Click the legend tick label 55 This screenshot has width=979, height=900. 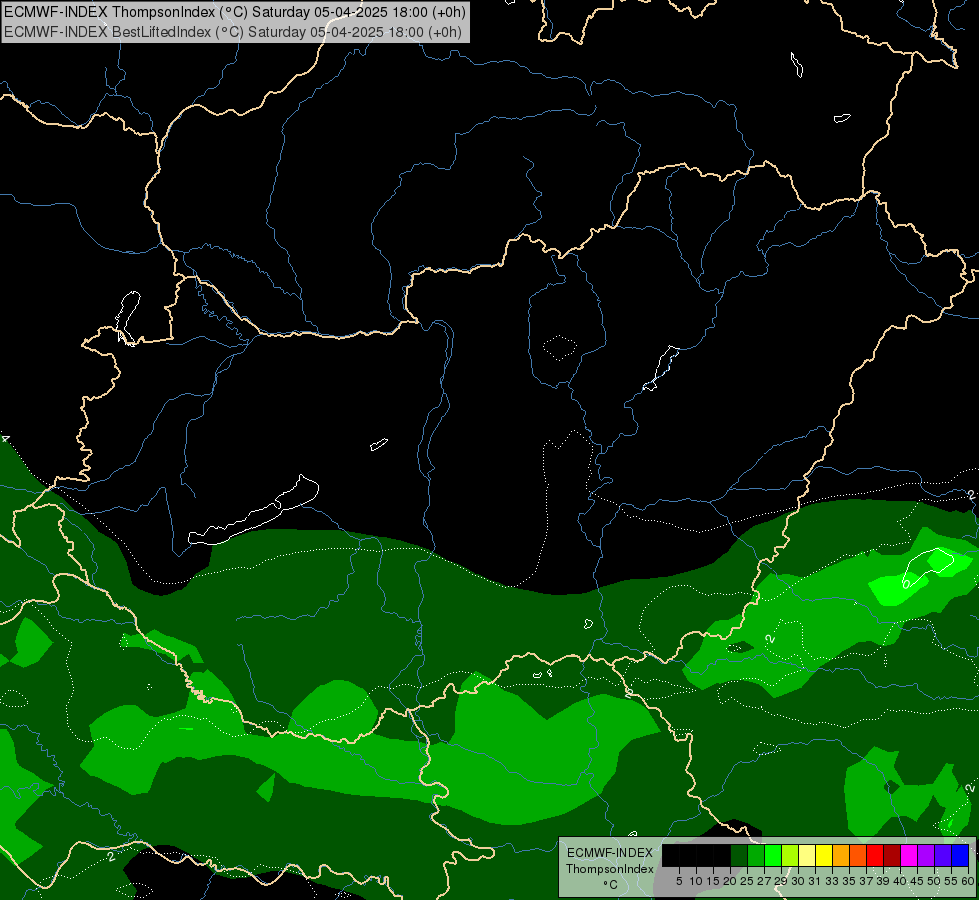point(951,881)
